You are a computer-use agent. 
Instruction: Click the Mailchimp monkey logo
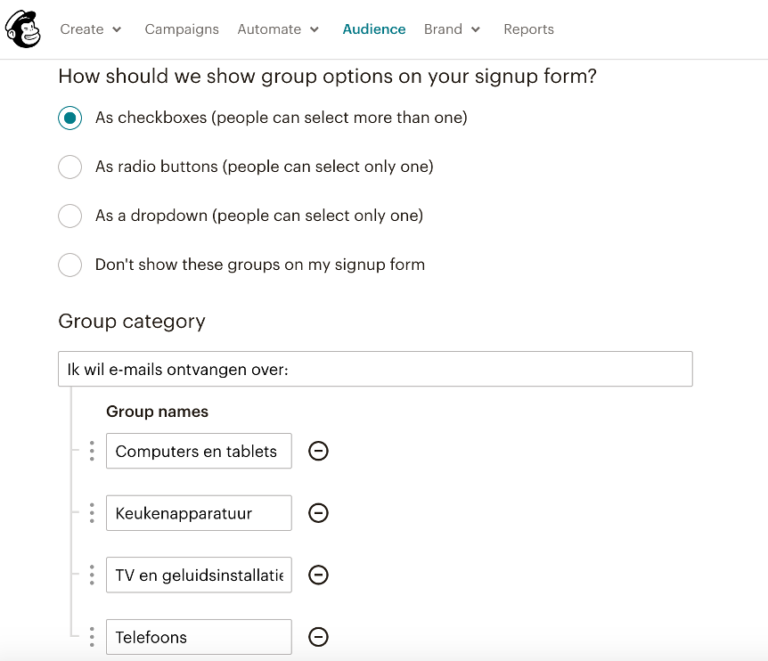click(24, 29)
